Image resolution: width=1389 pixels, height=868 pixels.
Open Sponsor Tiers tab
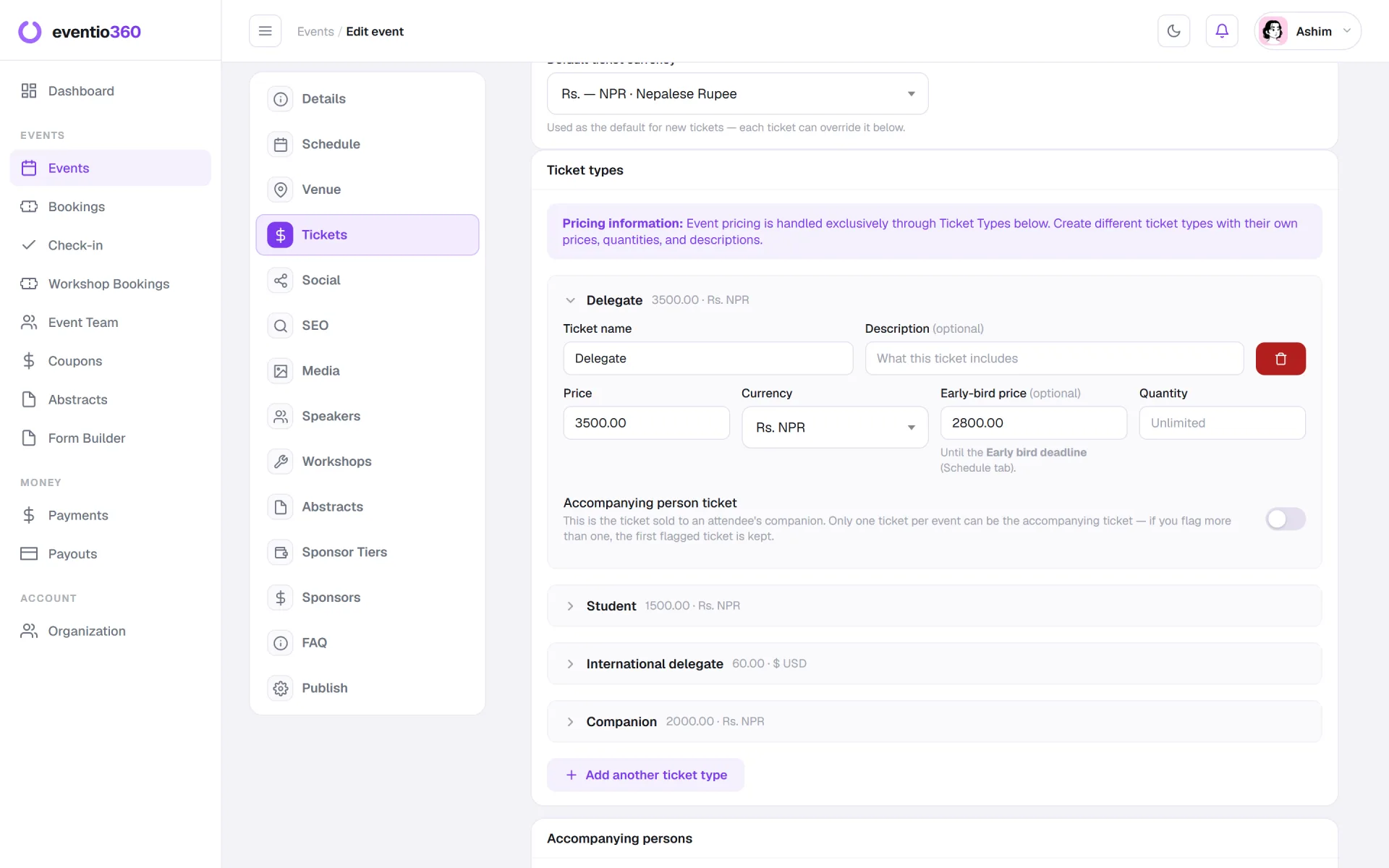pos(368,552)
